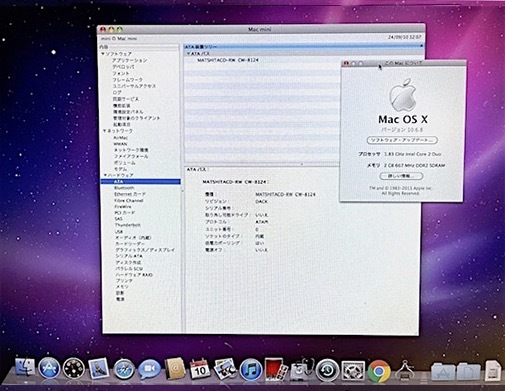505x391 pixels.
Task: Select FireWire in the sidebar
Action: pyautogui.click(x=123, y=207)
